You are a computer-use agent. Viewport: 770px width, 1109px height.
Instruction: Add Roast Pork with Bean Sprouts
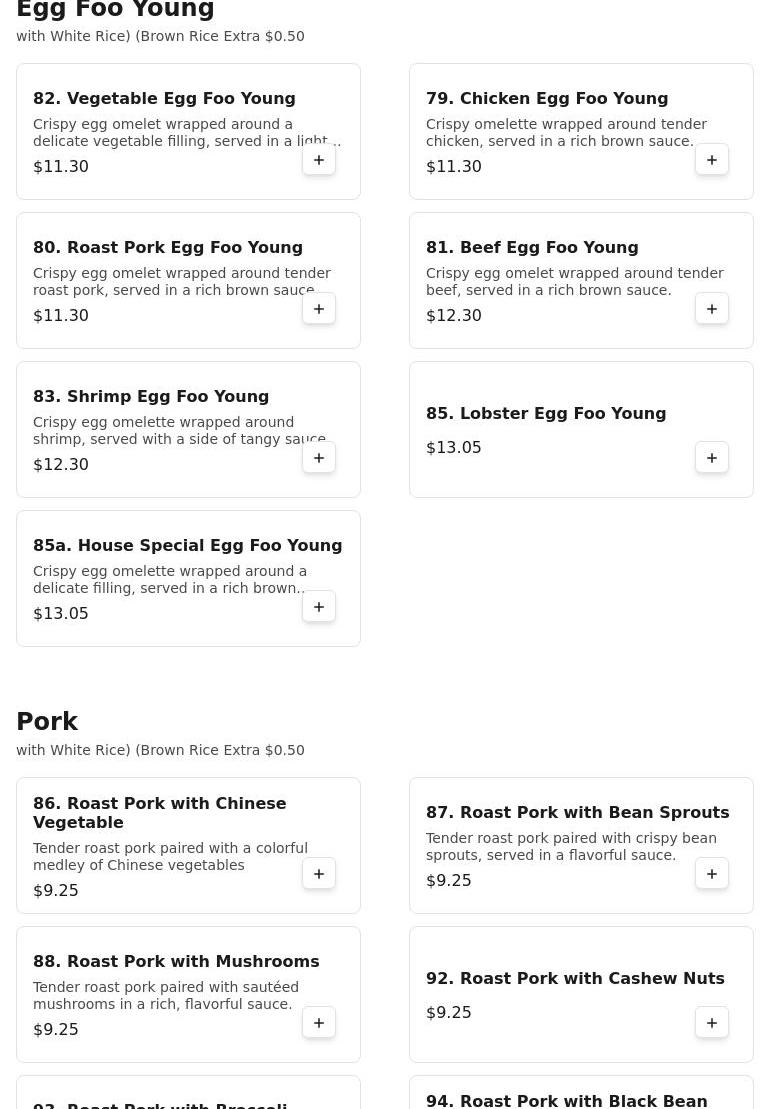point(712,874)
